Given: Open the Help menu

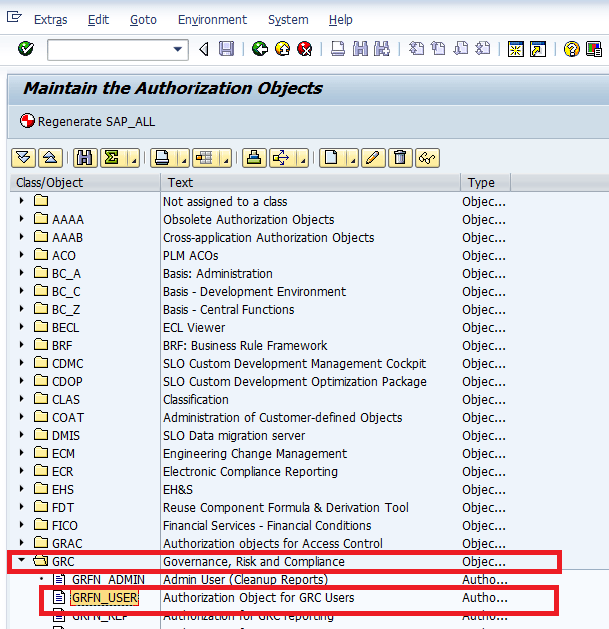Looking at the screenshot, I should [341, 20].
